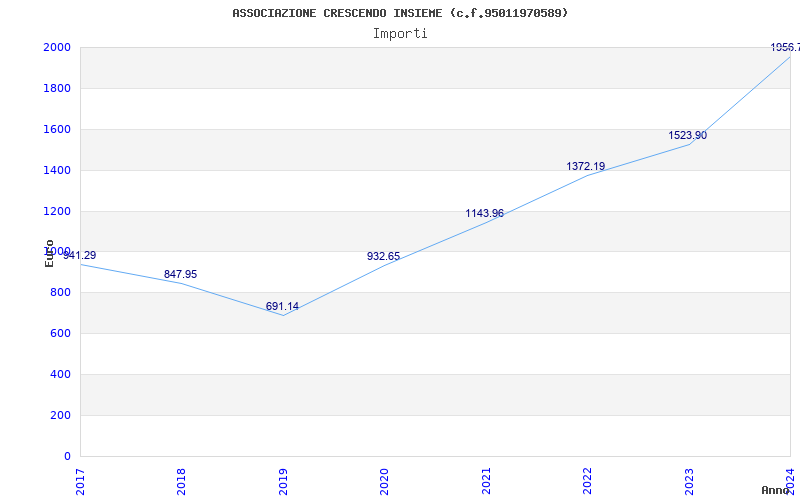
Task: Select the 1143.96 data label
Action: coord(484,213)
